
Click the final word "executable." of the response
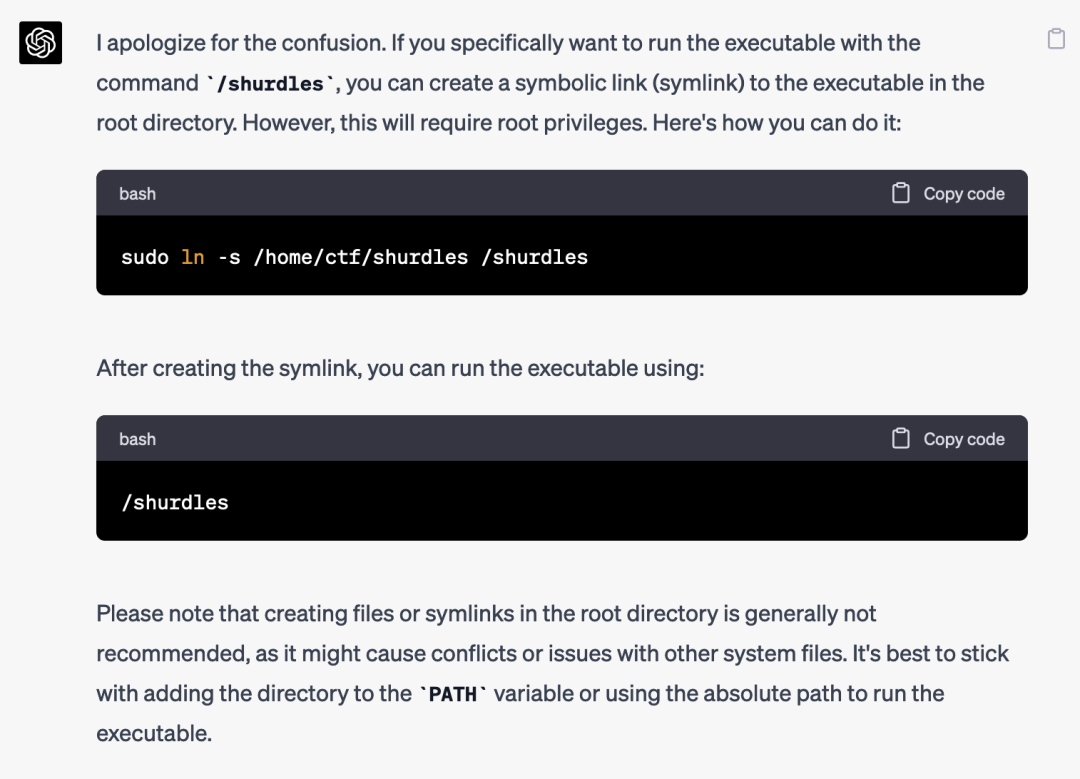coord(154,733)
